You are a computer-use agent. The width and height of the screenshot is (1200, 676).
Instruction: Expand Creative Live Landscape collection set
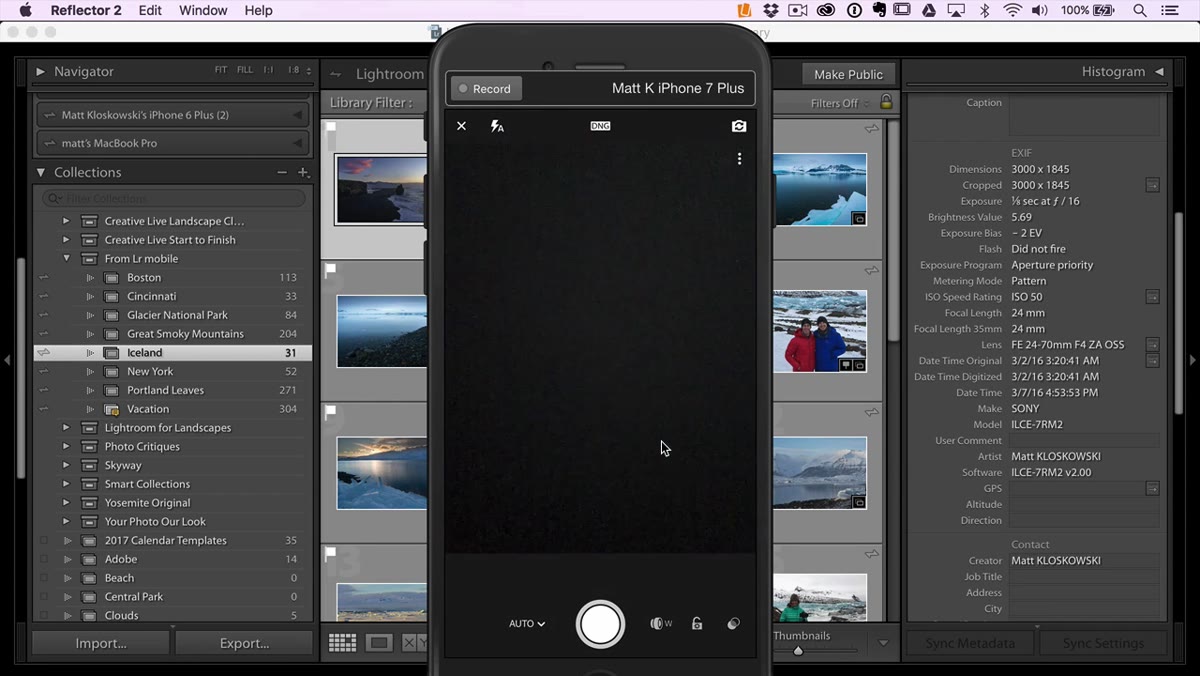pos(66,221)
